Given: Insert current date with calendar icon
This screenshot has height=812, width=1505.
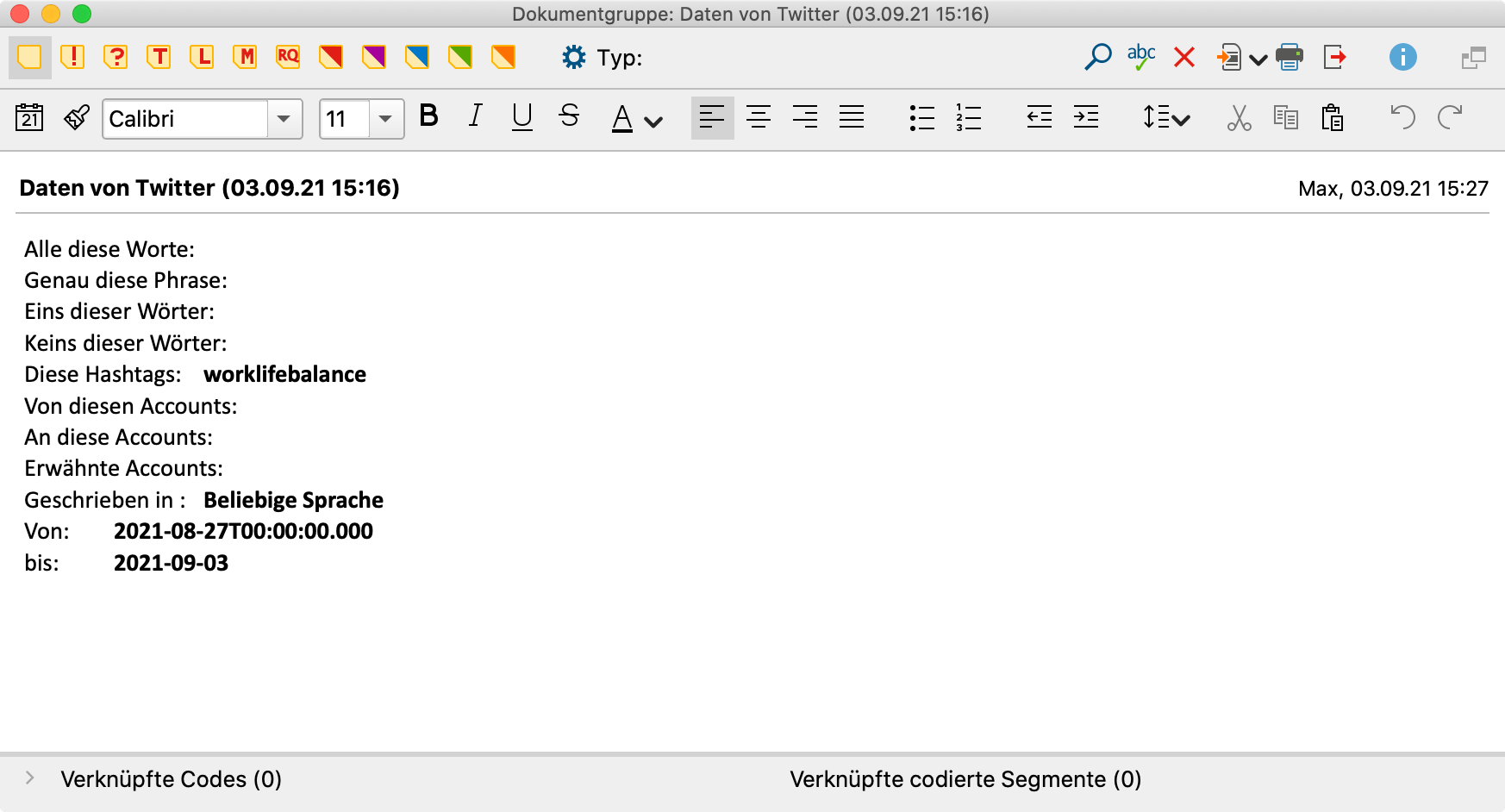Looking at the screenshot, I should 30,117.
